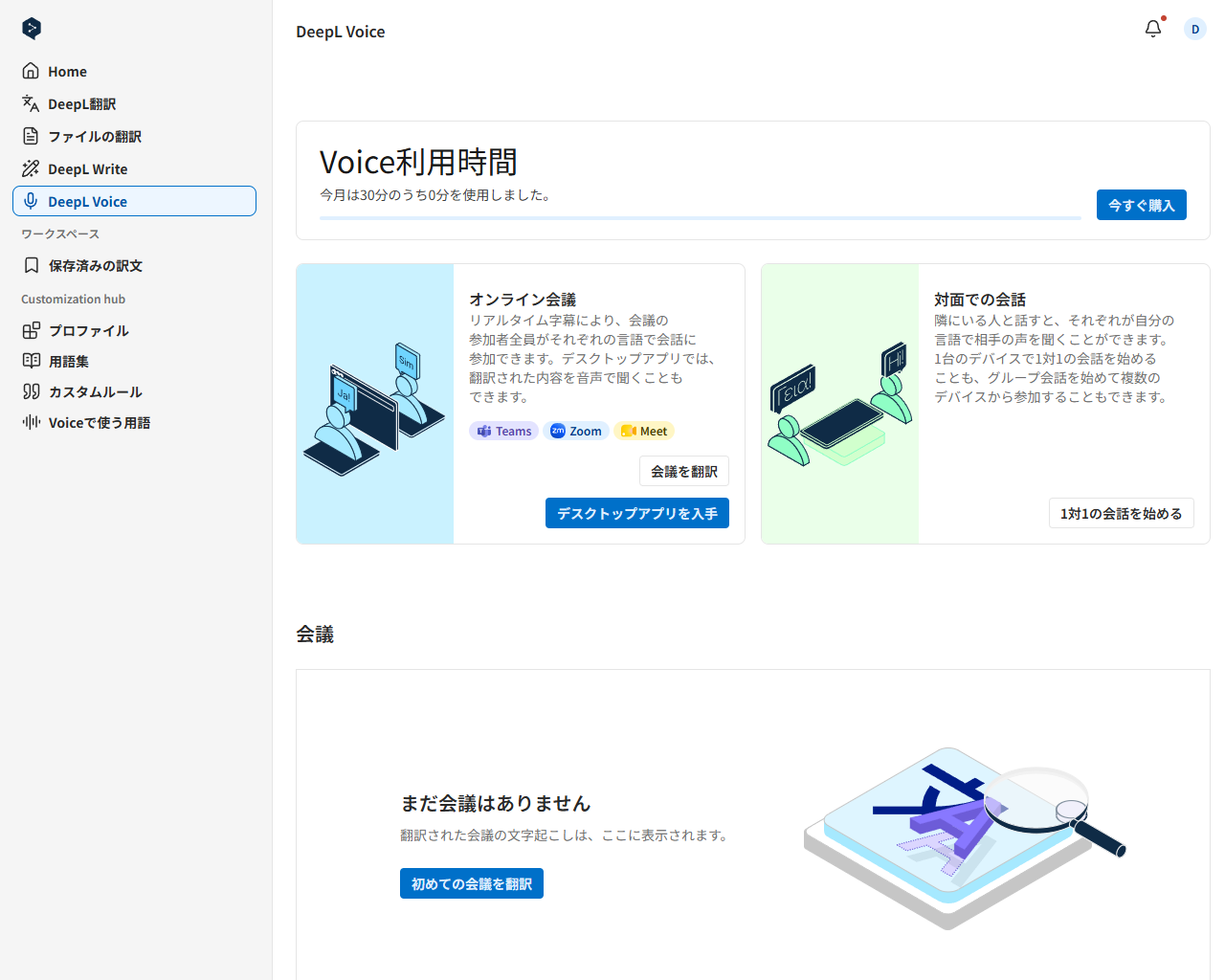The image size is (1225, 980).
Task: Click the Voiceで使う用語 waveform icon
Action: tap(32, 422)
